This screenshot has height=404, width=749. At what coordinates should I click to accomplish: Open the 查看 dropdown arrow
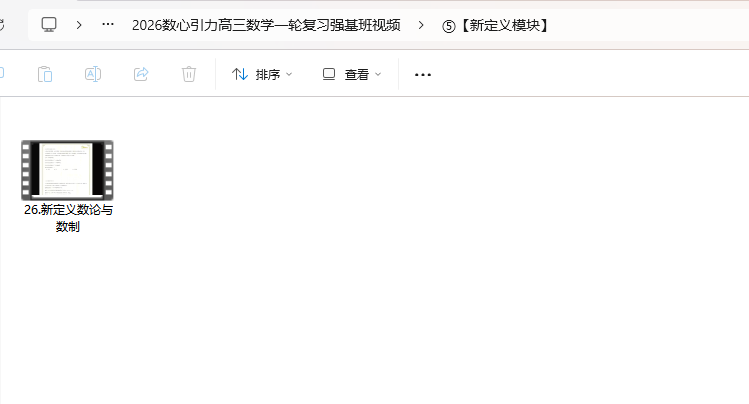pyautogui.click(x=378, y=74)
